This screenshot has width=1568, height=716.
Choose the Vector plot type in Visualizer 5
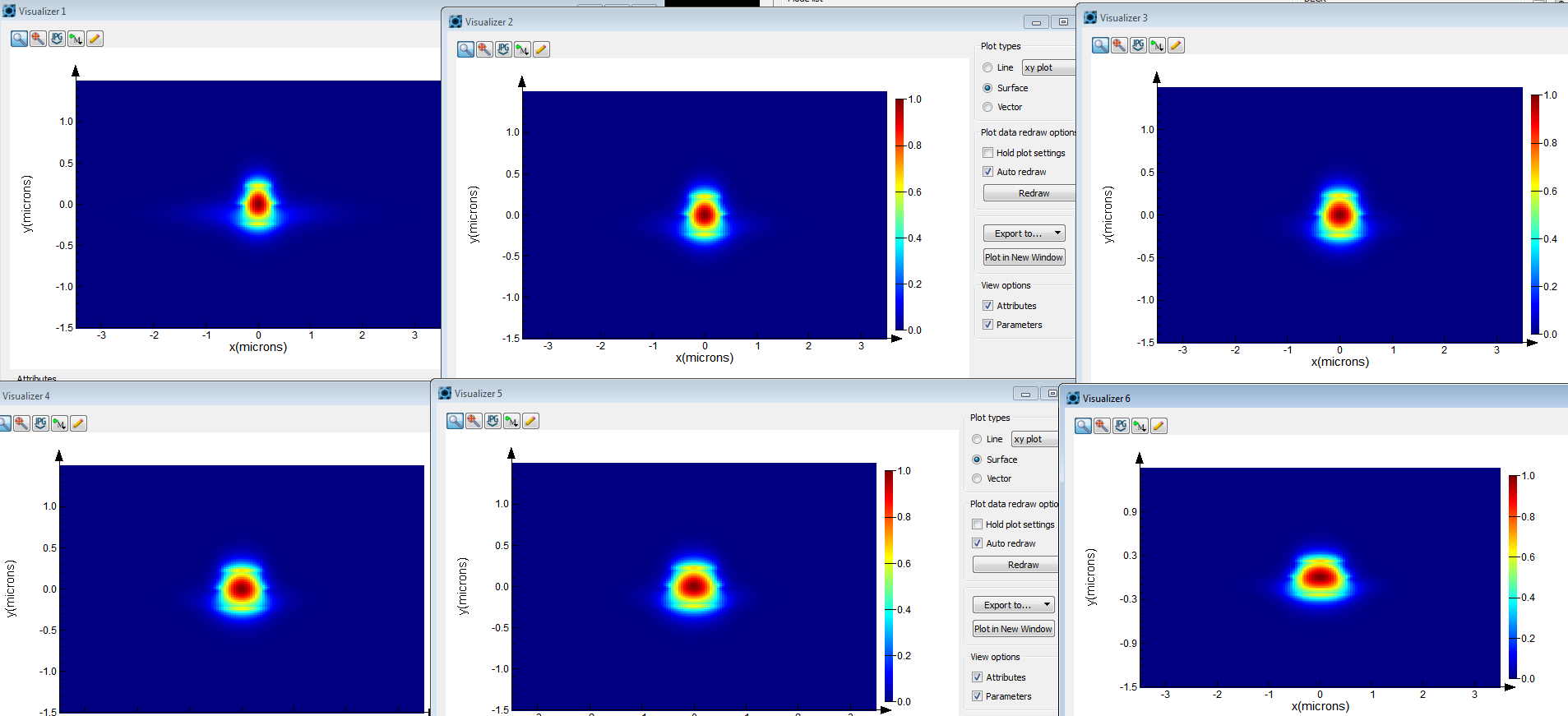pyautogui.click(x=977, y=478)
